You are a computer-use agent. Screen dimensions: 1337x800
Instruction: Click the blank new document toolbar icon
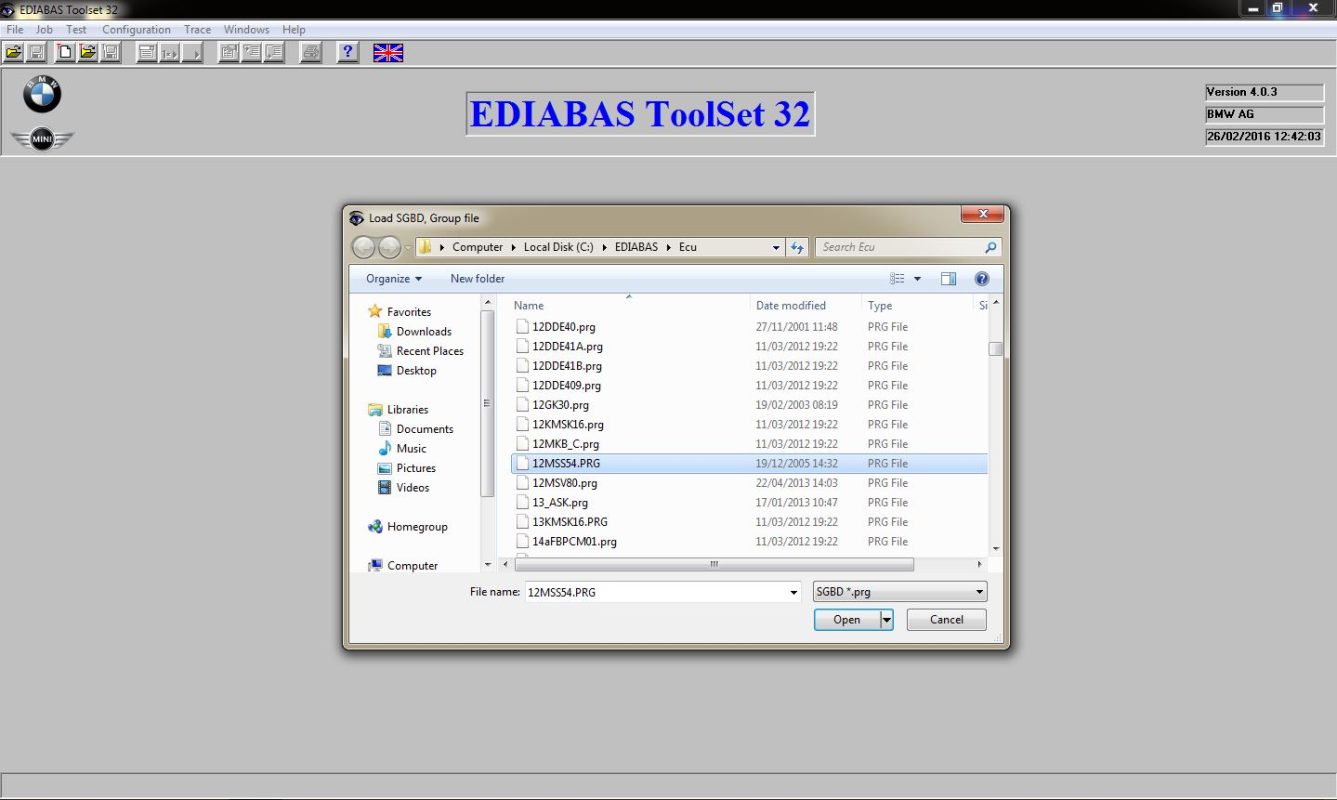pos(65,52)
